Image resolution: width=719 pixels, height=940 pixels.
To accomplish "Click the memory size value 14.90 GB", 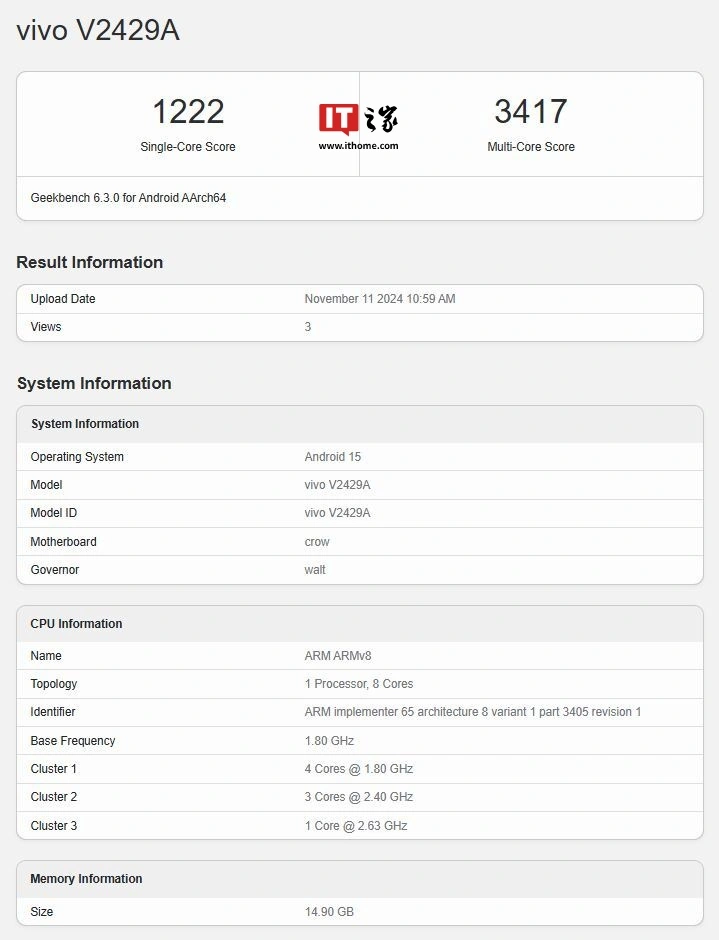I will point(329,912).
